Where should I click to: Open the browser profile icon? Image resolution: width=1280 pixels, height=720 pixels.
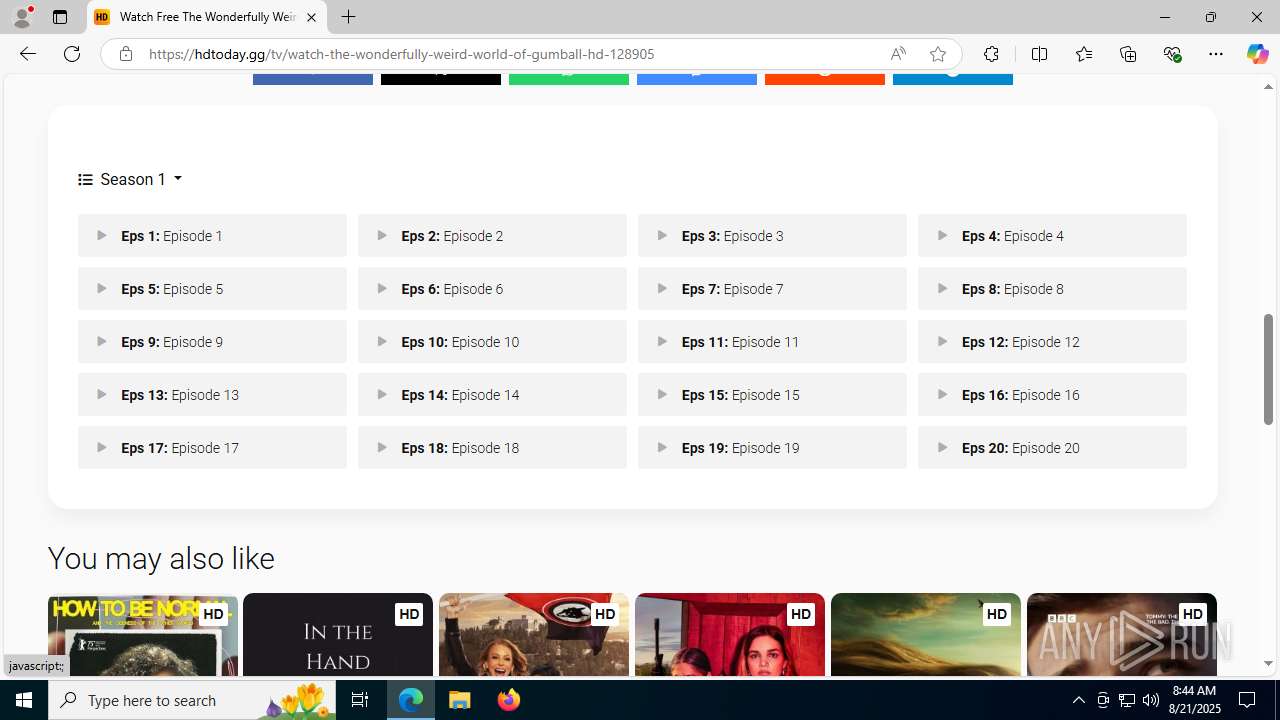click(22, 17)
